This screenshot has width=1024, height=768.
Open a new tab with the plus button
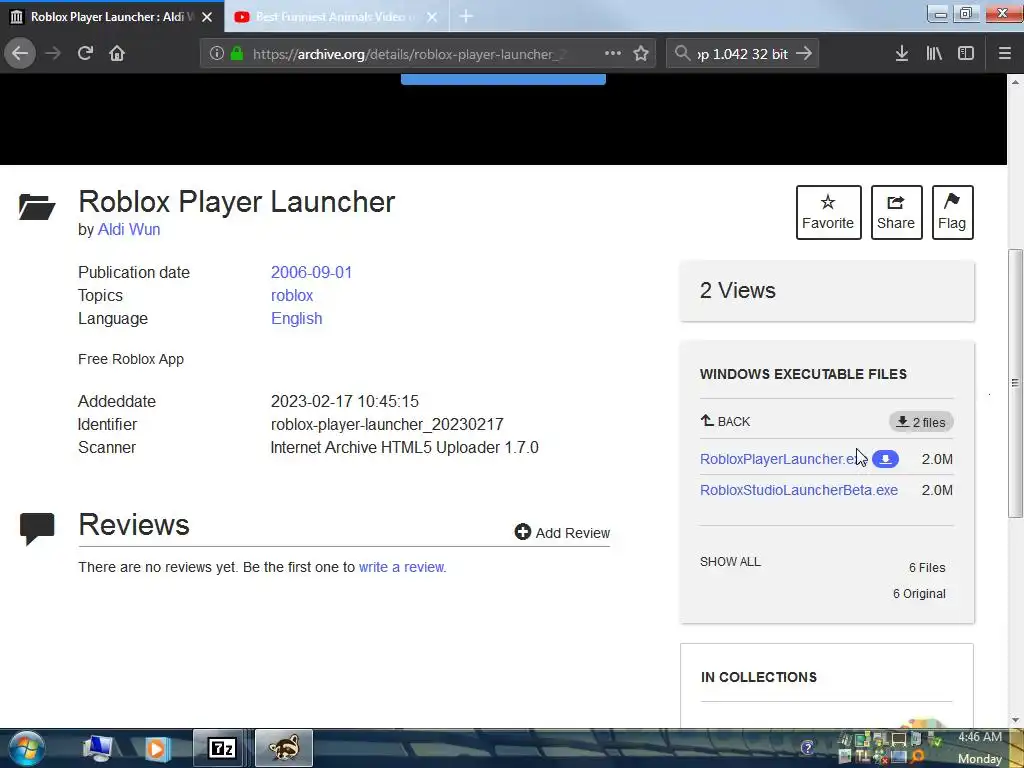(x=466, y=16)
